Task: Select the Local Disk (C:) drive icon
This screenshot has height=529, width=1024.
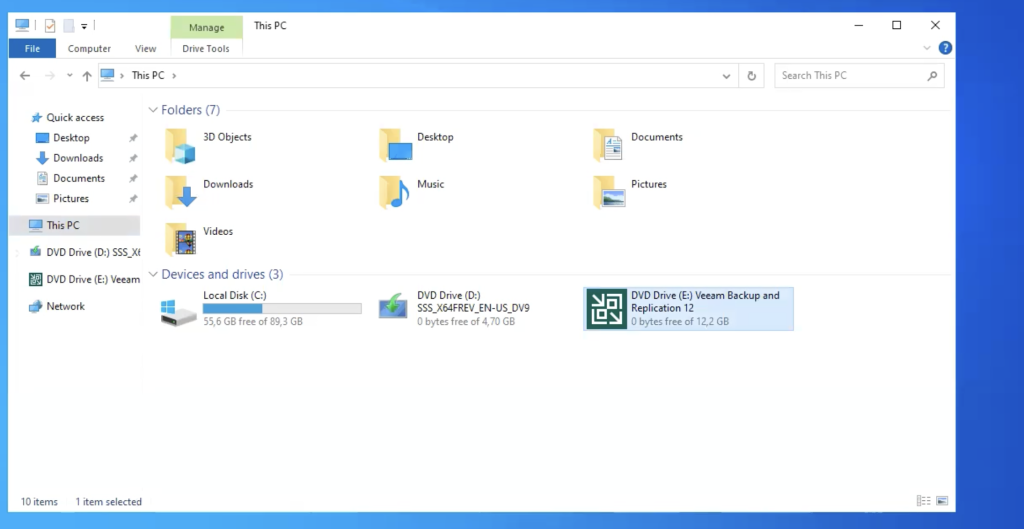Action: click(178, 312)
